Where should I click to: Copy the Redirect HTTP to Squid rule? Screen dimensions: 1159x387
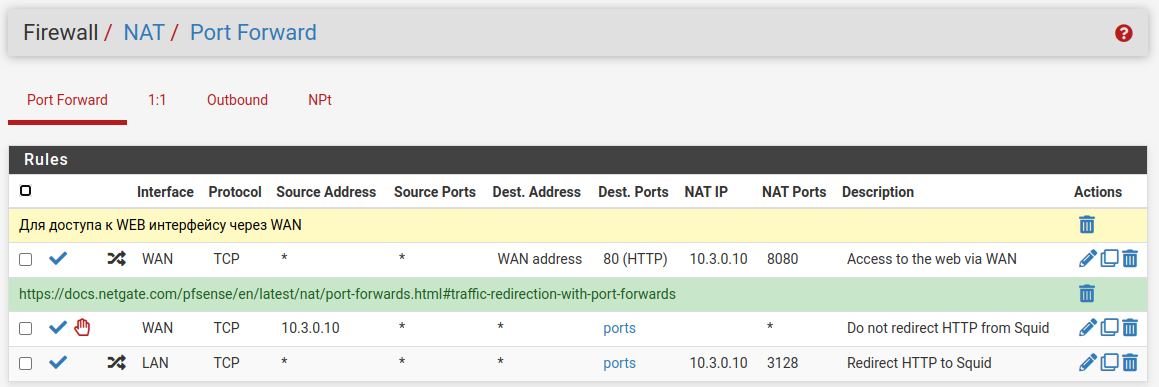point(1109,363)
